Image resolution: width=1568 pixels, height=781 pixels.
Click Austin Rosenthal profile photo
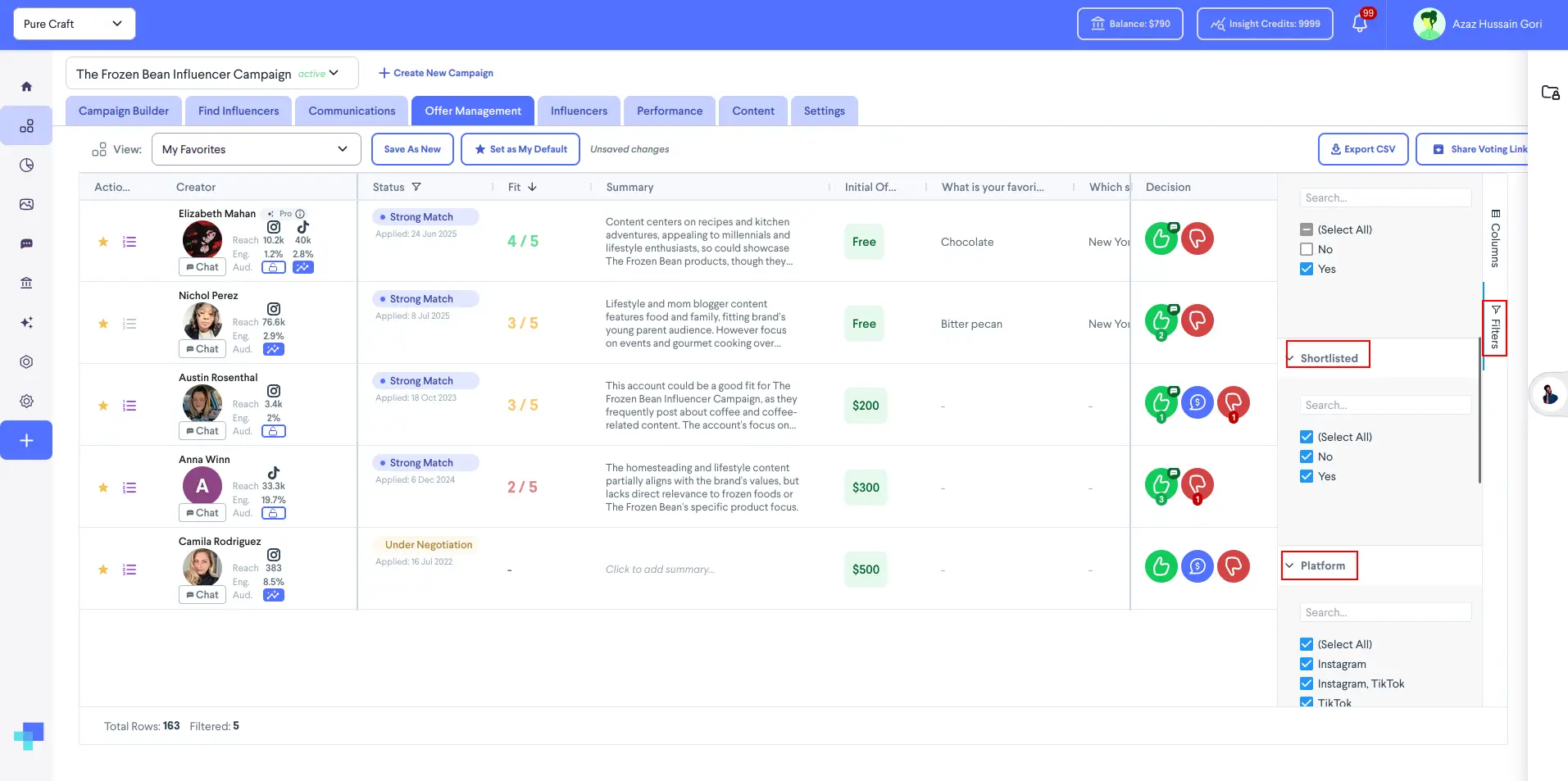[202, 403]
